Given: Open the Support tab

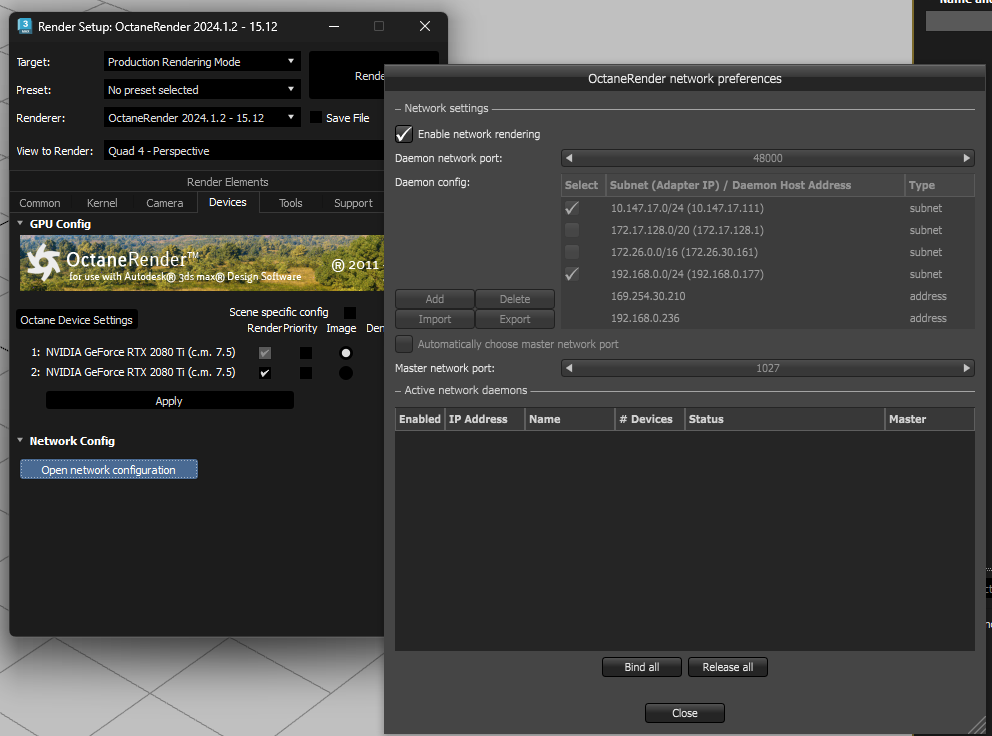Looking at the screenshot, I should 353,203.
